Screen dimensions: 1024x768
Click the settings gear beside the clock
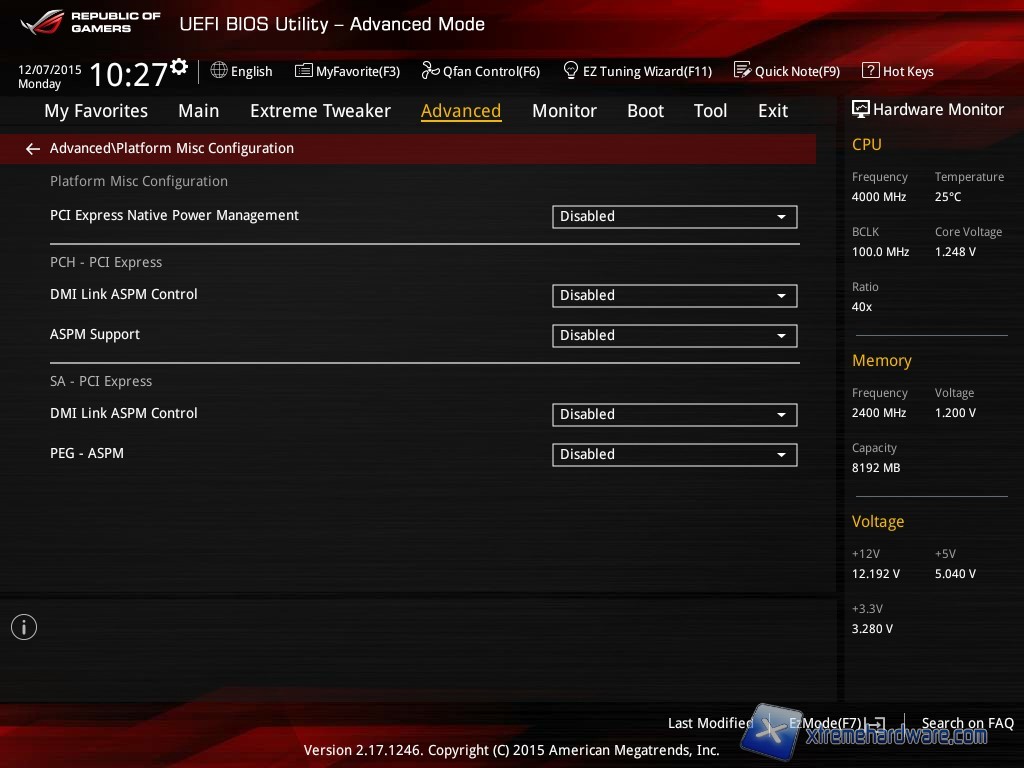[x=179, y=67]
